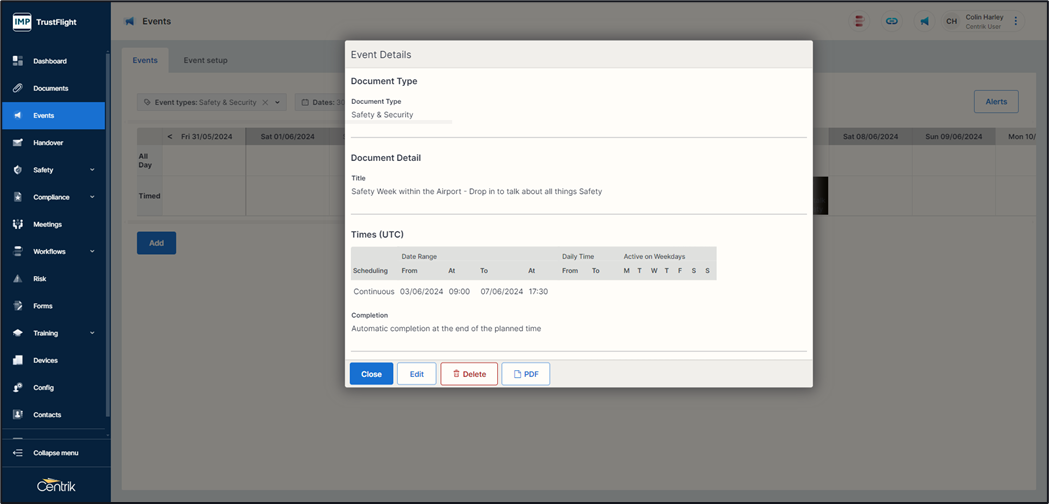Switch to the Event setup tab
The width and height of the screenshot is (1049, 504).
(x=205, y=60)
